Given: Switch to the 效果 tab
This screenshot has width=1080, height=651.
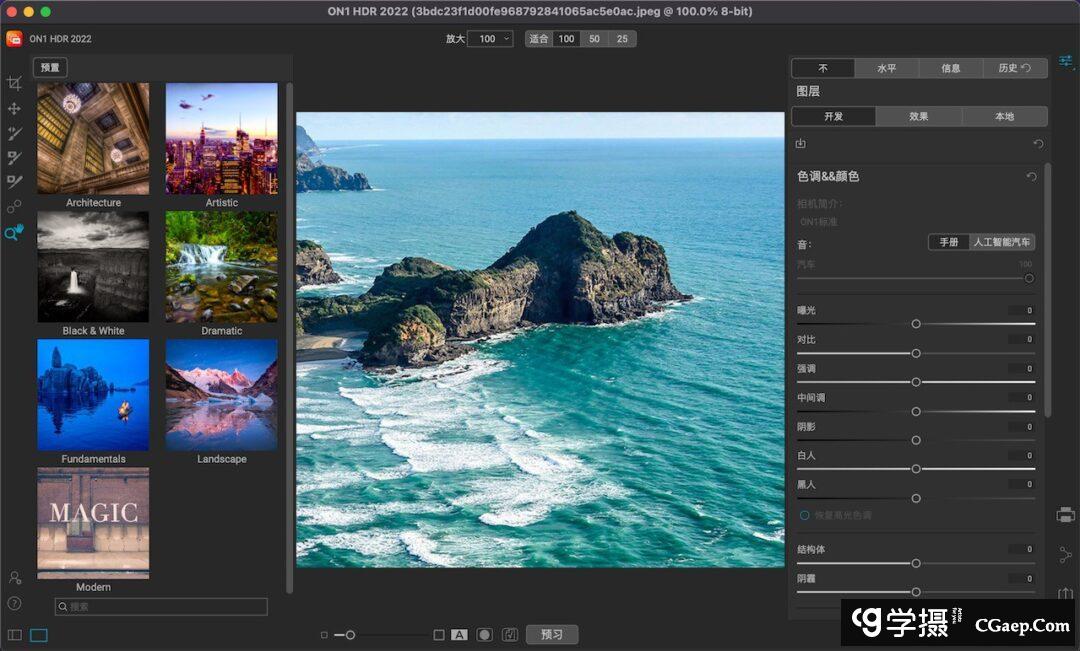Looking at the screenshot, I should (918, 117).
